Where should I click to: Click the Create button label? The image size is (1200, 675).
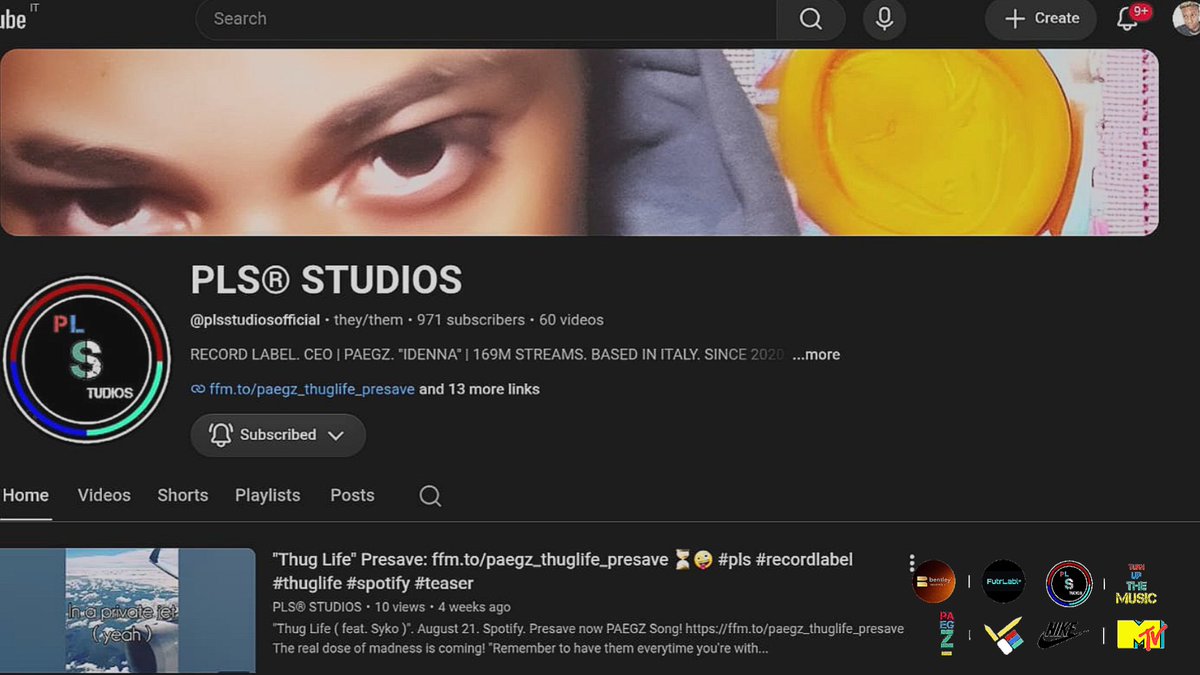tap(1057, 18)
